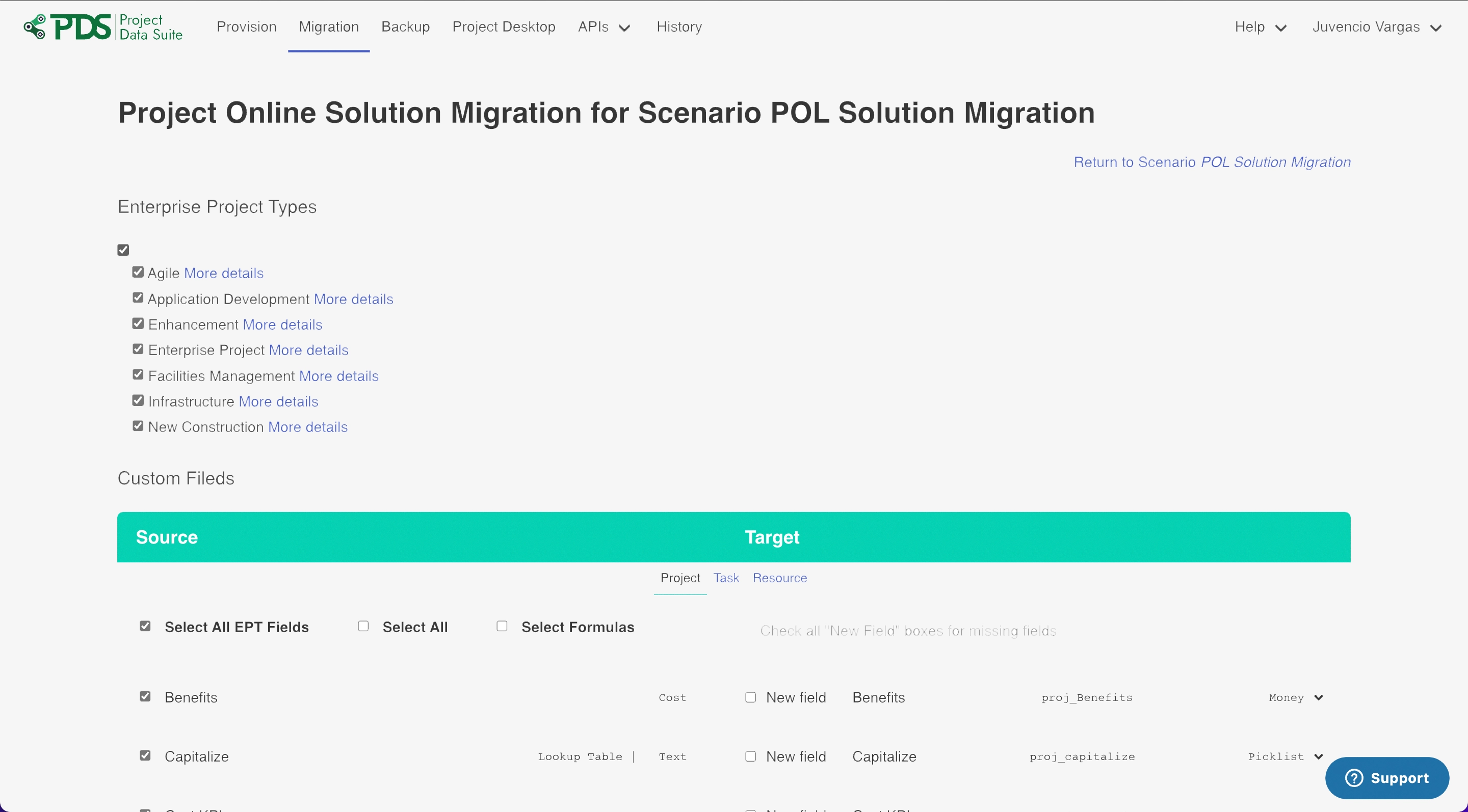Click the PDS Project Data Suite logo
The width and height of the screenshot is (1468, 812).
[103, 27]
